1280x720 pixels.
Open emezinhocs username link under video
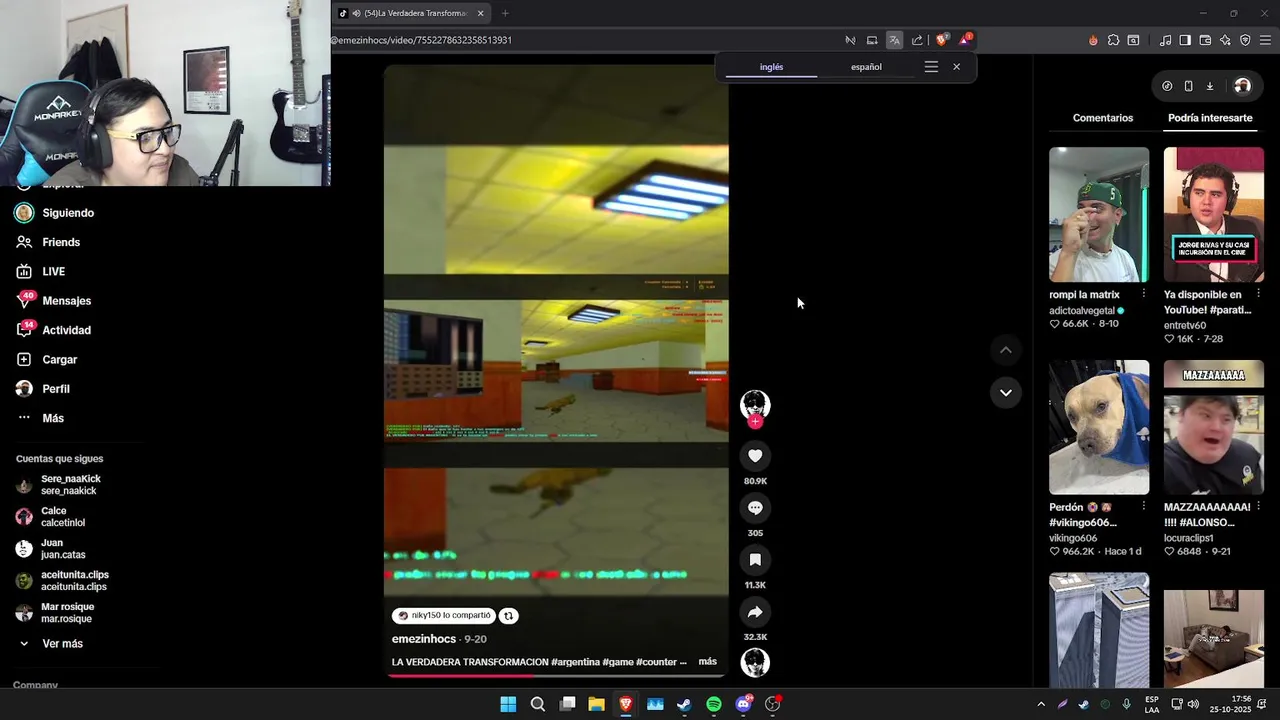[424, 639]
